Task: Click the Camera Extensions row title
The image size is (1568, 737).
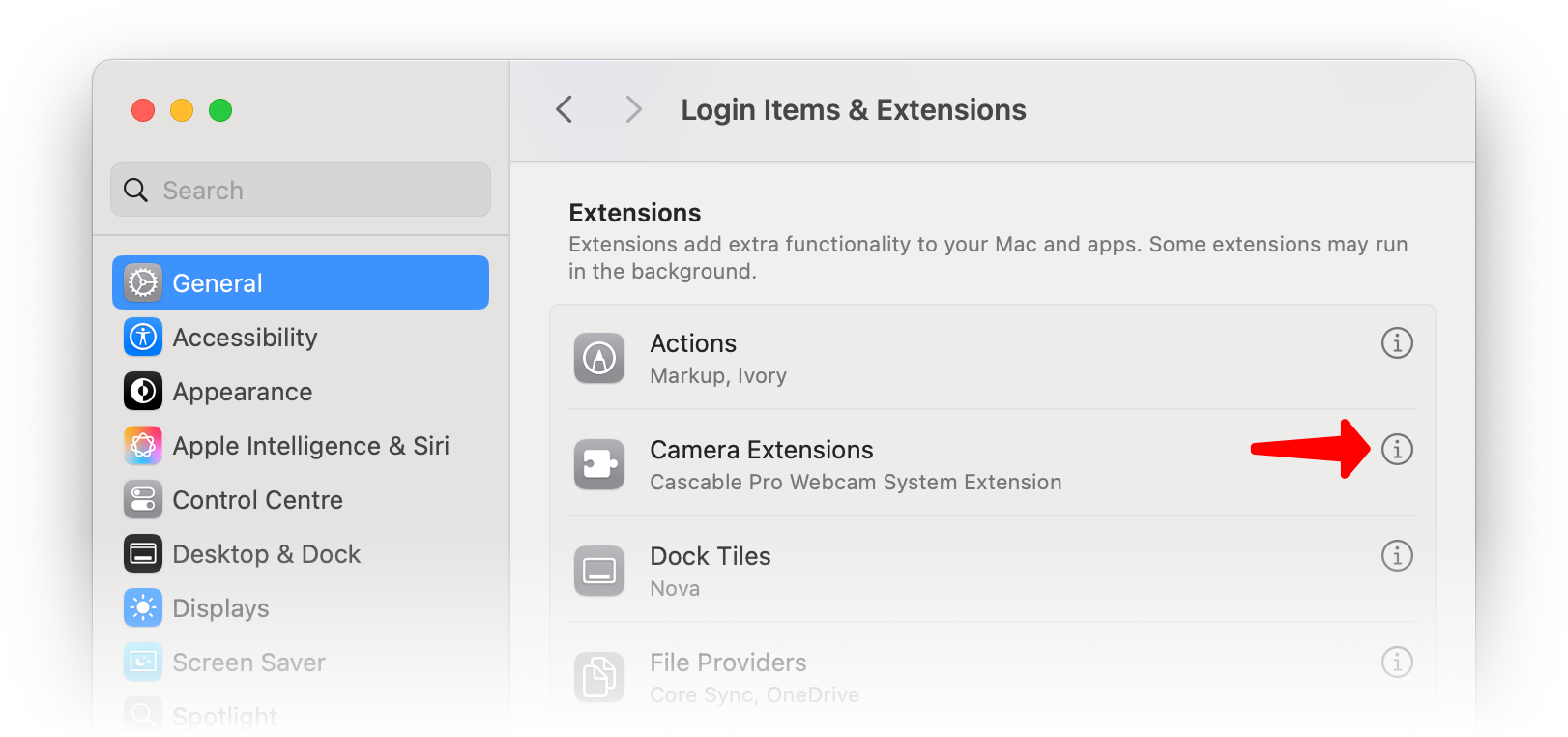Action: coord(762,450)
